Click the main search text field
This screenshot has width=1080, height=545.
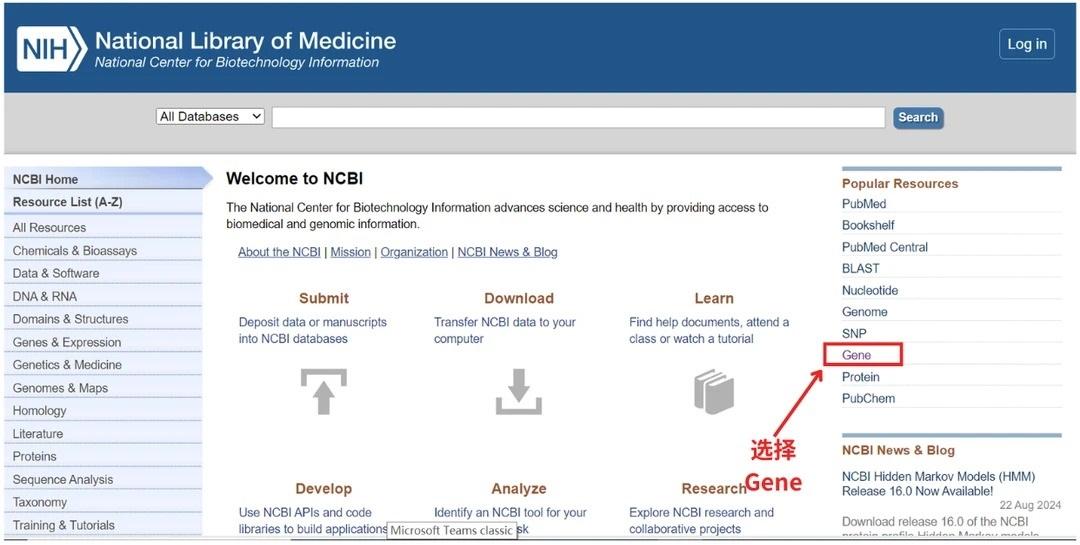coord(578,118)
